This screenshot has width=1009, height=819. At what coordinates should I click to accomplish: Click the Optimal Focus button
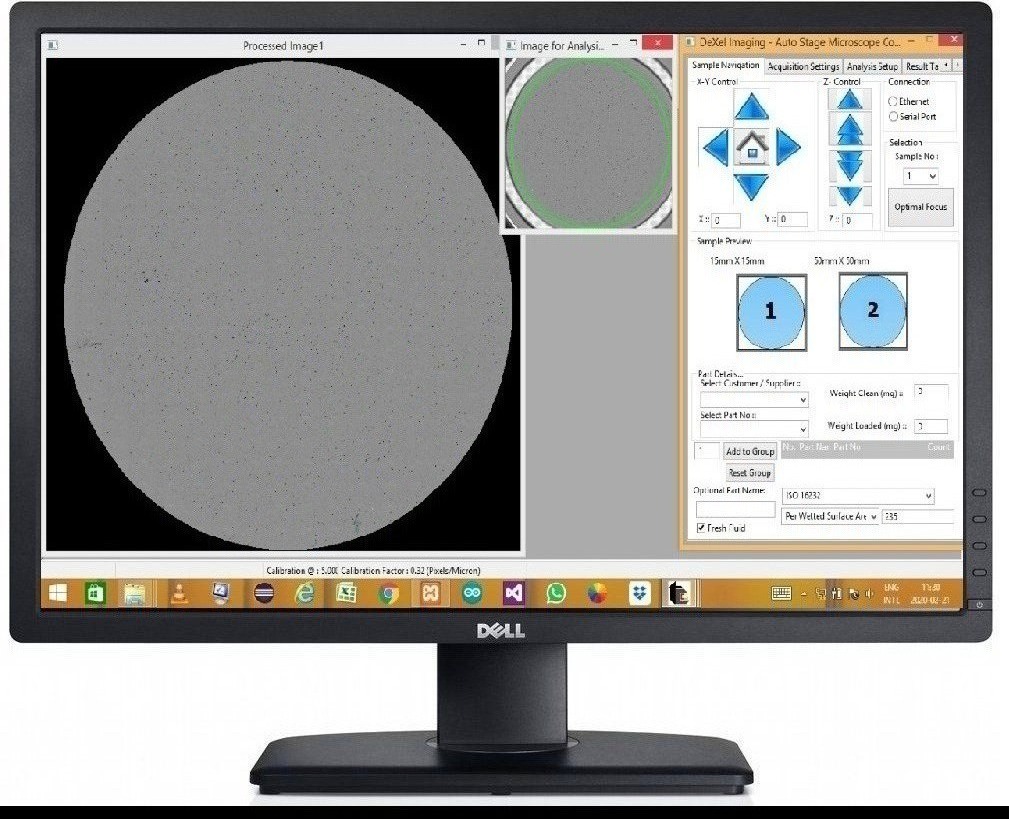(920, 208)
